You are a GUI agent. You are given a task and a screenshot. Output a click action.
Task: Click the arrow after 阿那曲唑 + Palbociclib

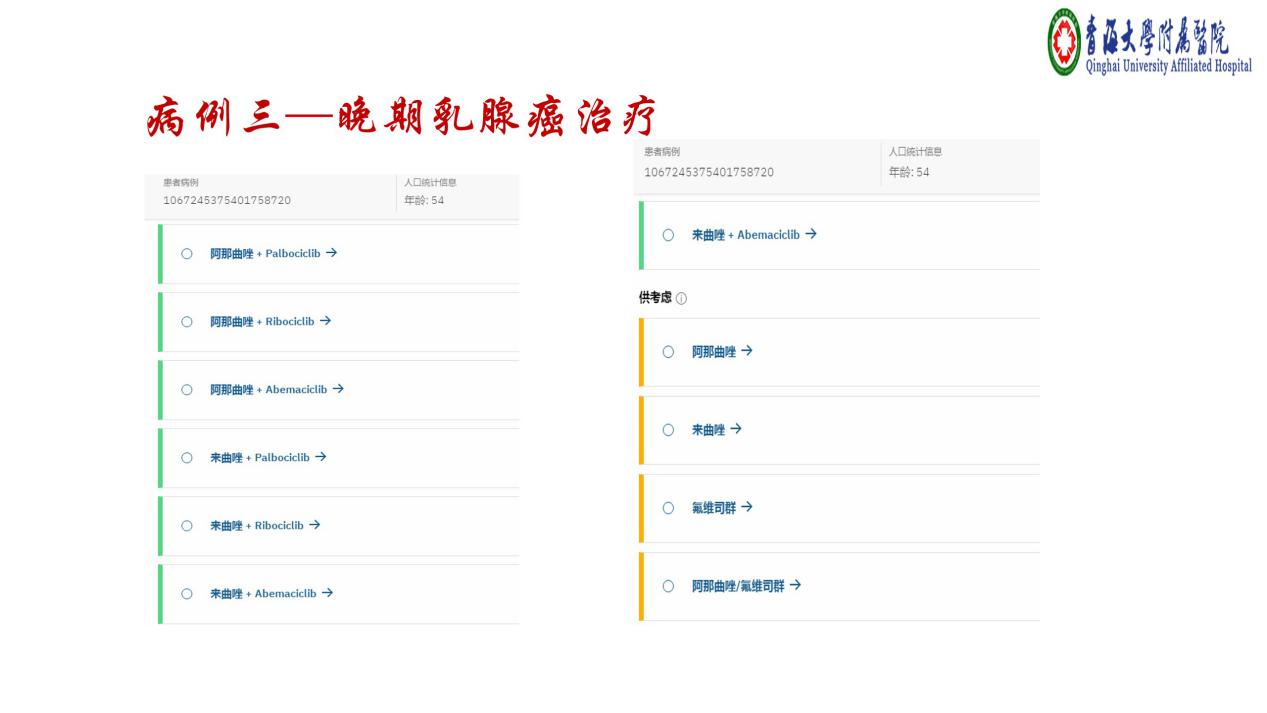[331, 253]
